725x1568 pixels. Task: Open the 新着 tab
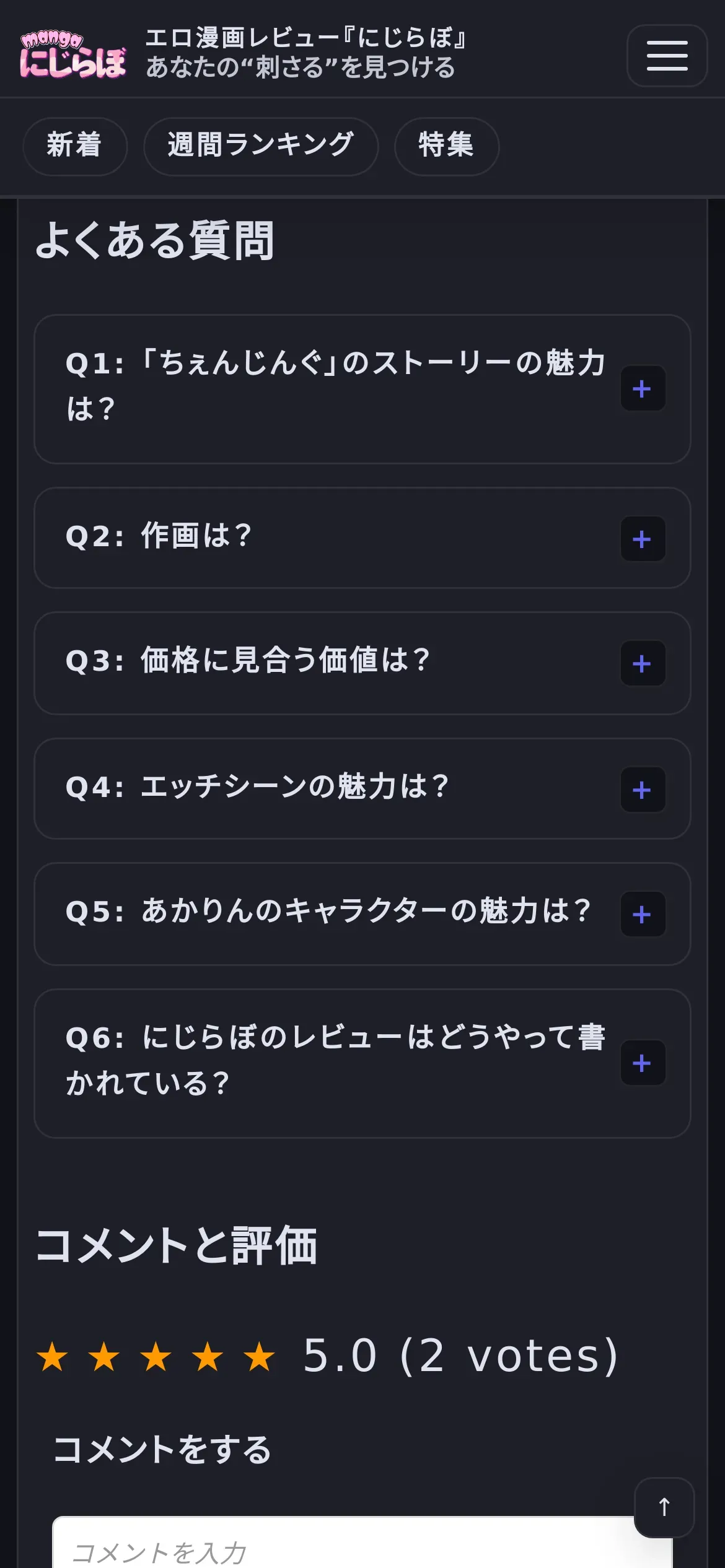pyautogui.click(x=74, y=146)
